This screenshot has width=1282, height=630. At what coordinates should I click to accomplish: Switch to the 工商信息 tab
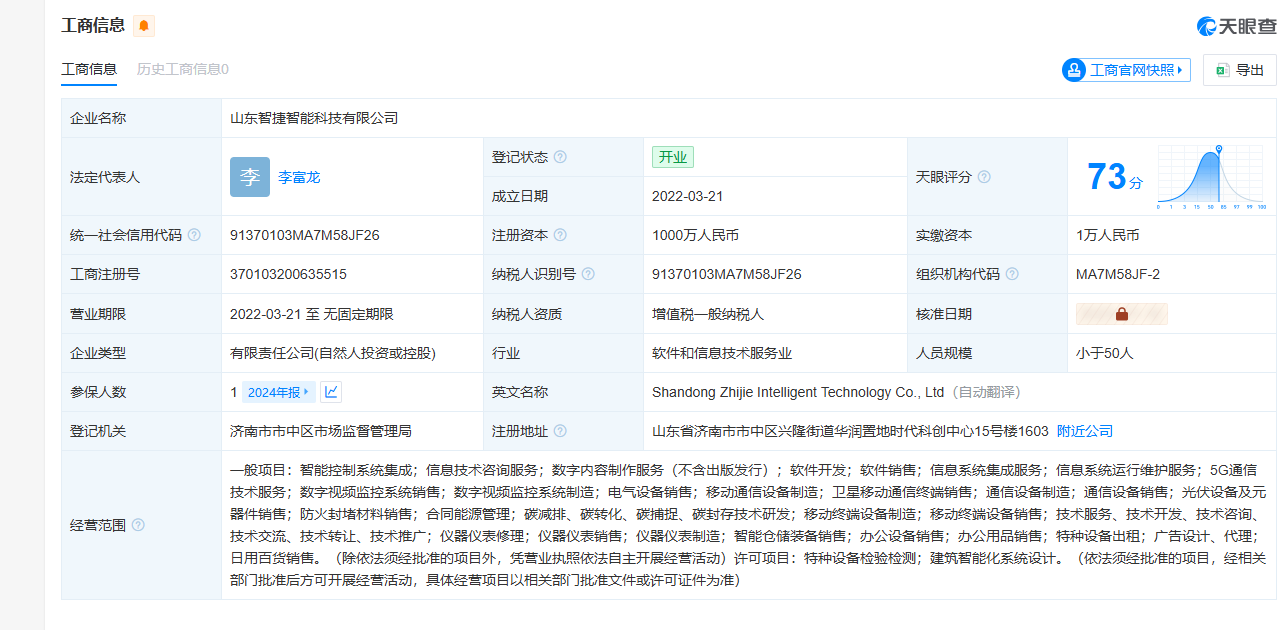click(89, 69)
